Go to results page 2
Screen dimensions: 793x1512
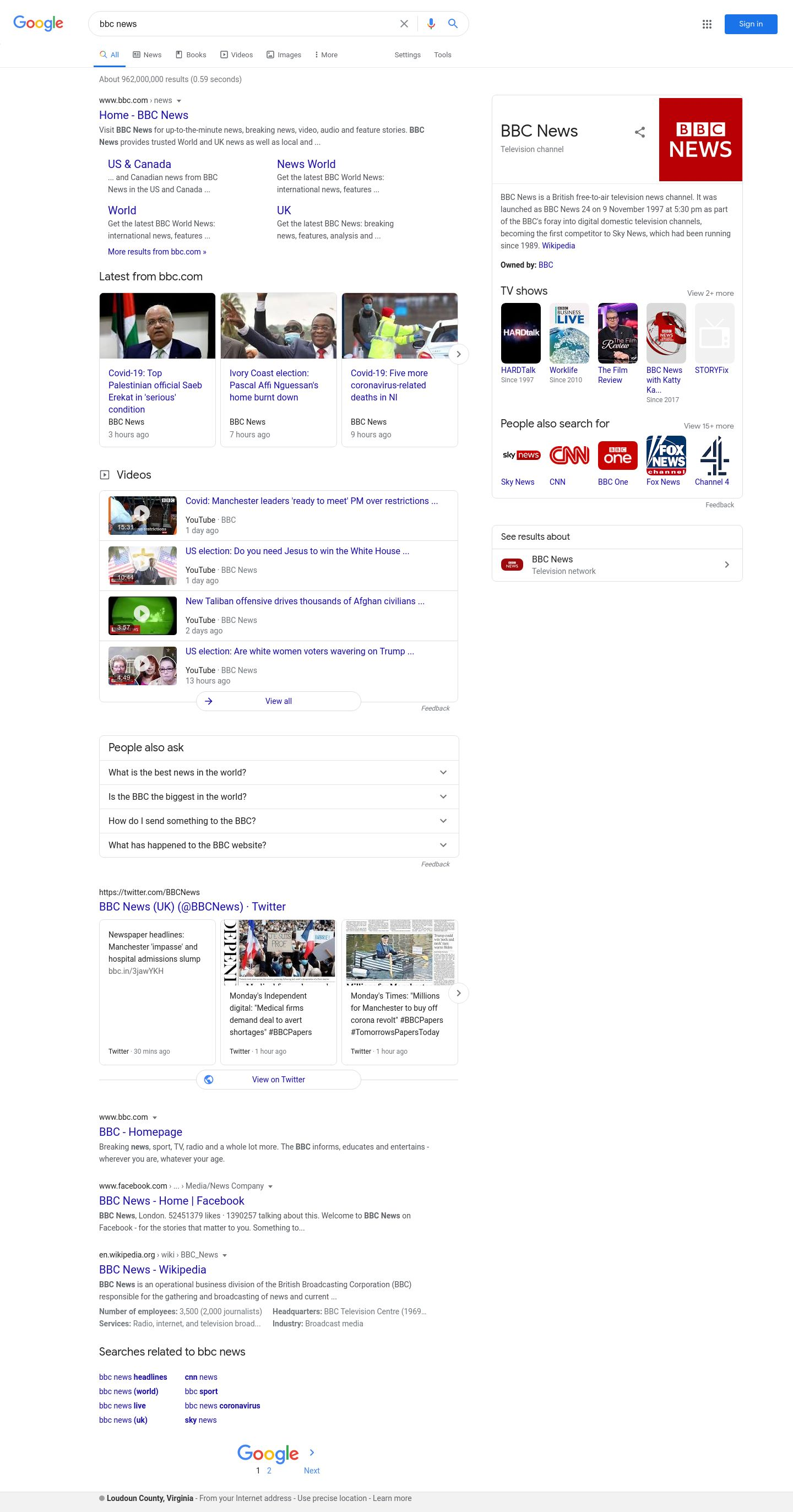click(x=269, y=1470)
